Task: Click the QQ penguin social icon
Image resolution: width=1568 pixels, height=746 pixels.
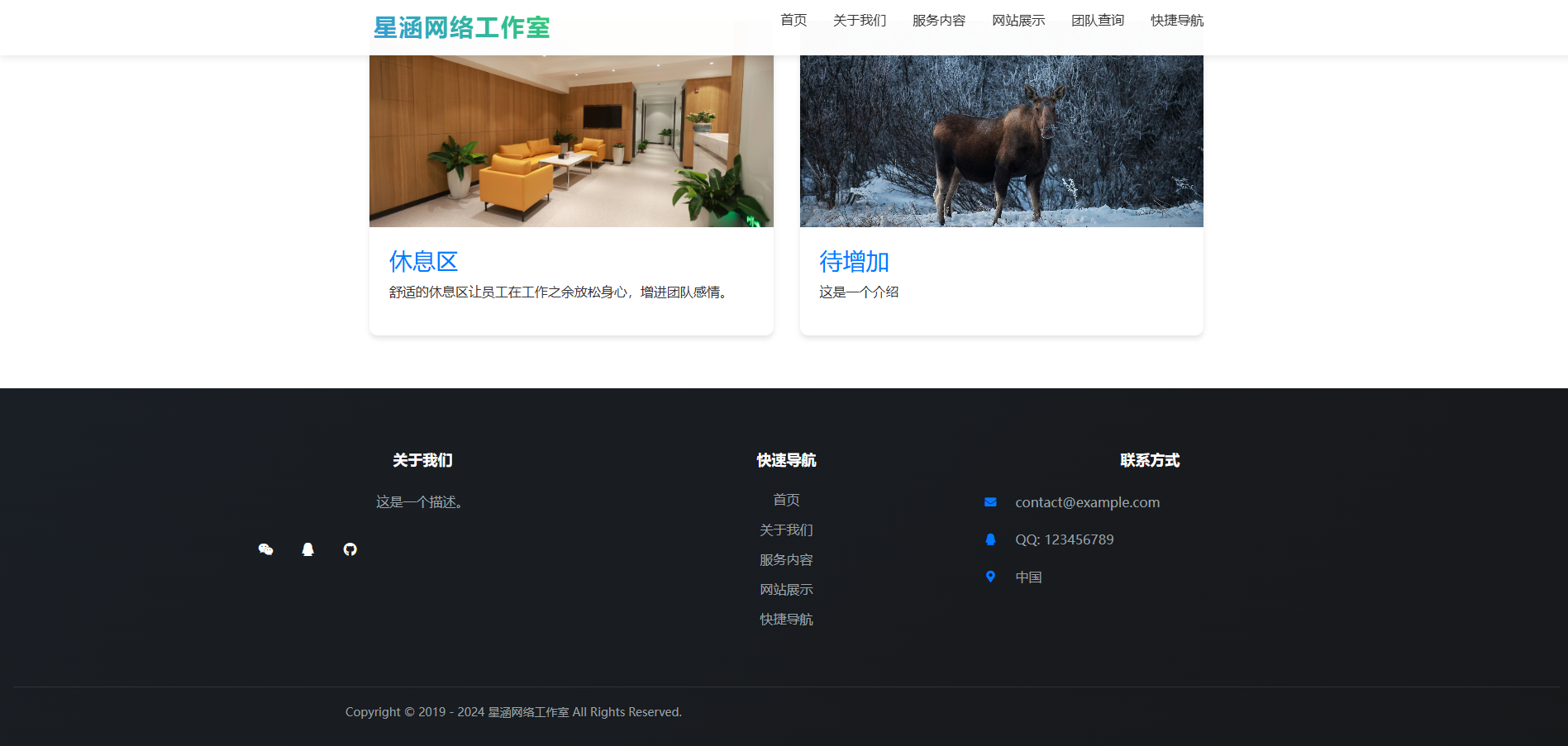Action: 307,549
